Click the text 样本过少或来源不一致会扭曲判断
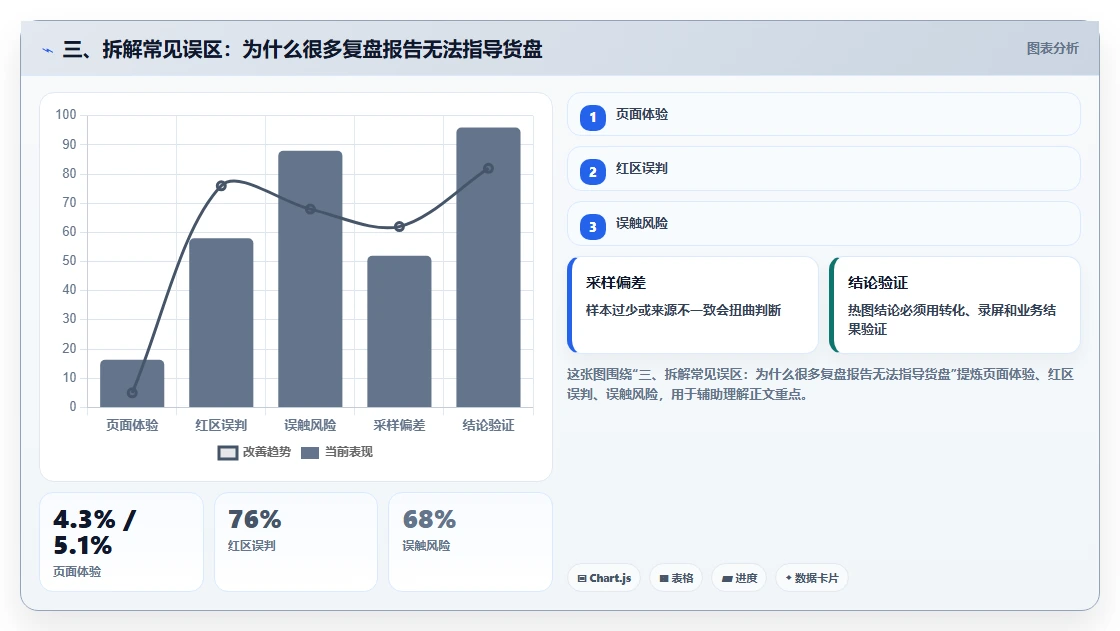This screenshot has height=631, width=1120. click(x=684, y=310)
